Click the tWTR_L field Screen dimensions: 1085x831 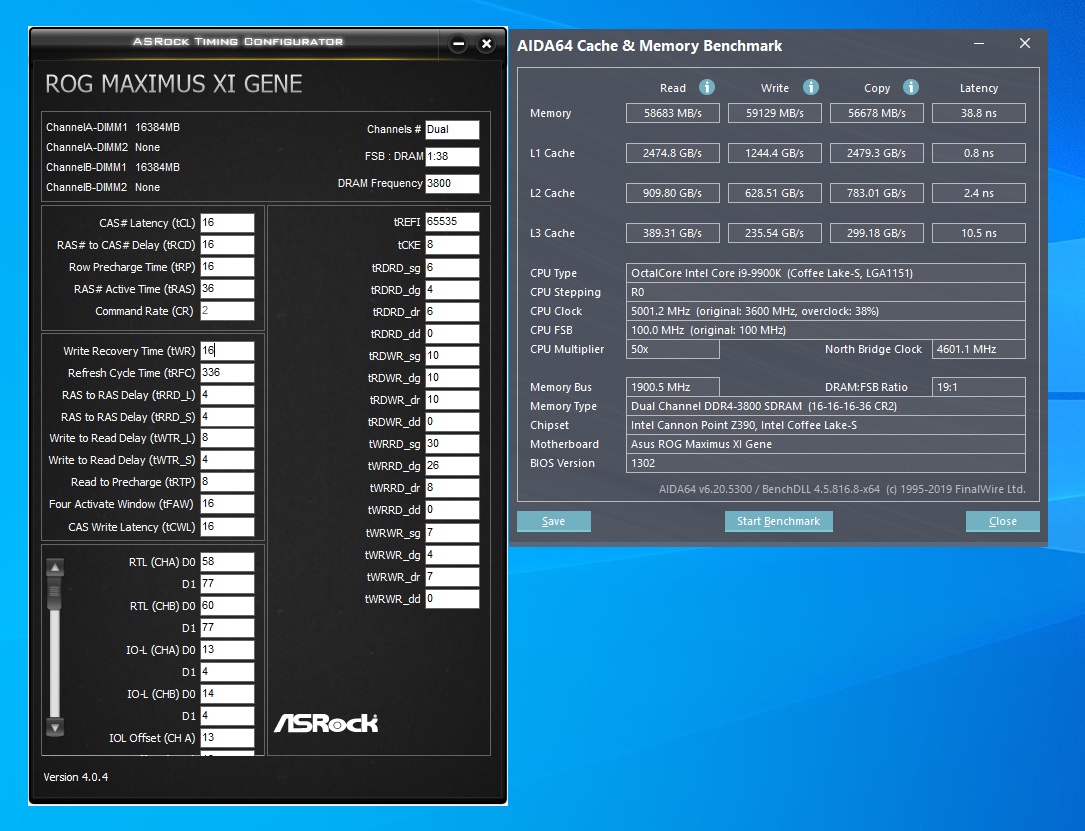tap(227, 438)
